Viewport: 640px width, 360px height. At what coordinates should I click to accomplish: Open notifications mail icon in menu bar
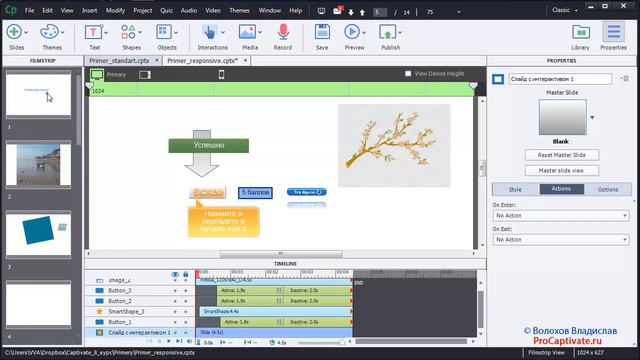pyautogui.click(x=338, y=11)
